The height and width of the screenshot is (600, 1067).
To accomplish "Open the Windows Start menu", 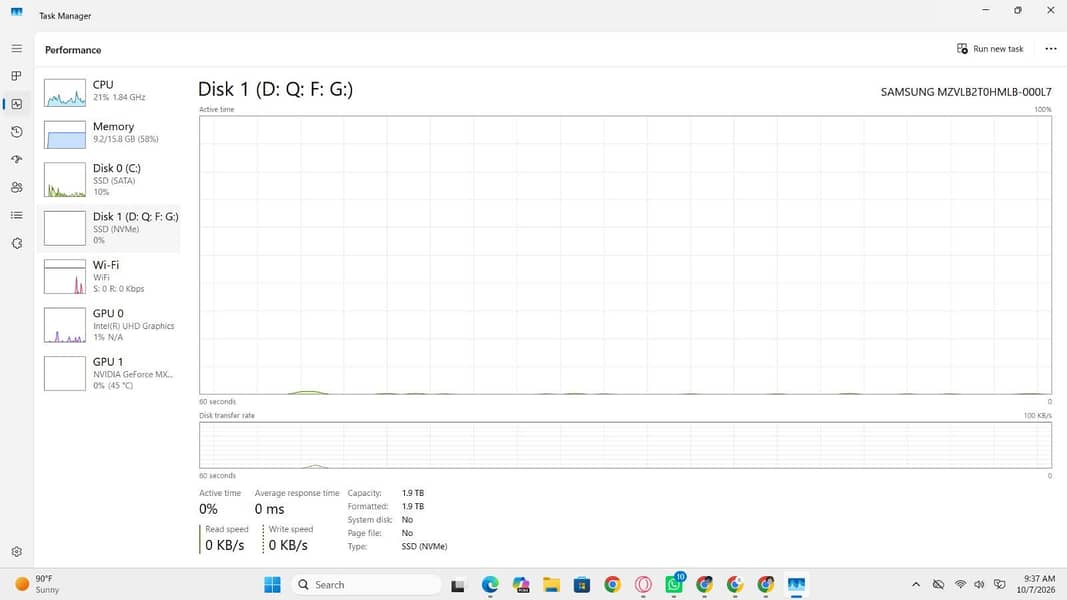I will click(x=272, y=584).
